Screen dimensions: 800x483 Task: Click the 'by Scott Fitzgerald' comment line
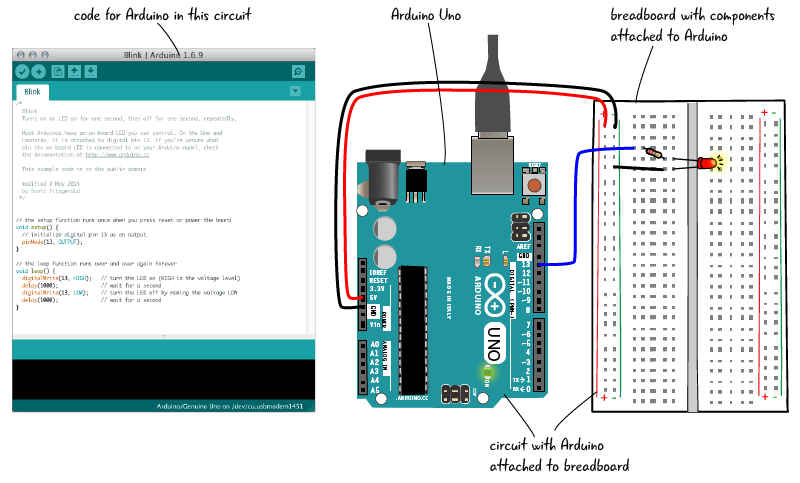click(x=51, y=191)
